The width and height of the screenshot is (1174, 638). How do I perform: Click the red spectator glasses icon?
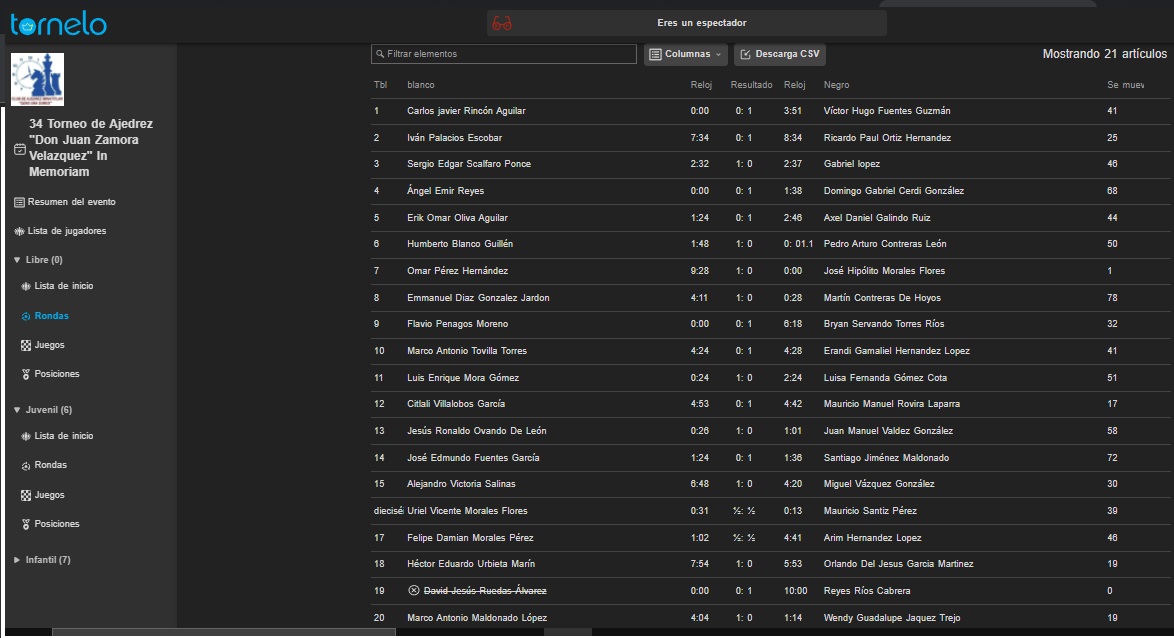pyautogui.click(x=502, y=23)
